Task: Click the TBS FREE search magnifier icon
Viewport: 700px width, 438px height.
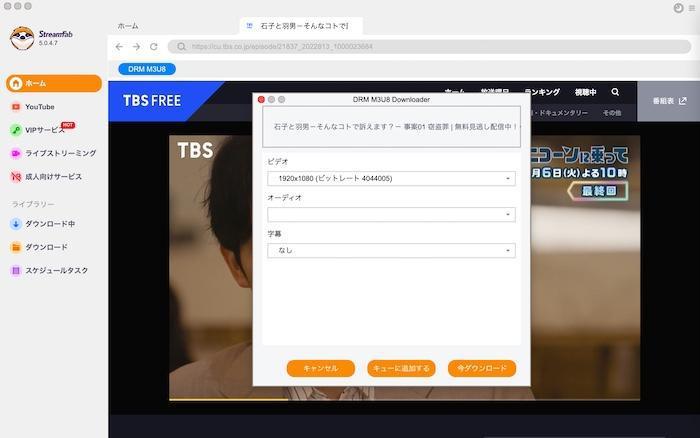Action: tap(615, 92)
